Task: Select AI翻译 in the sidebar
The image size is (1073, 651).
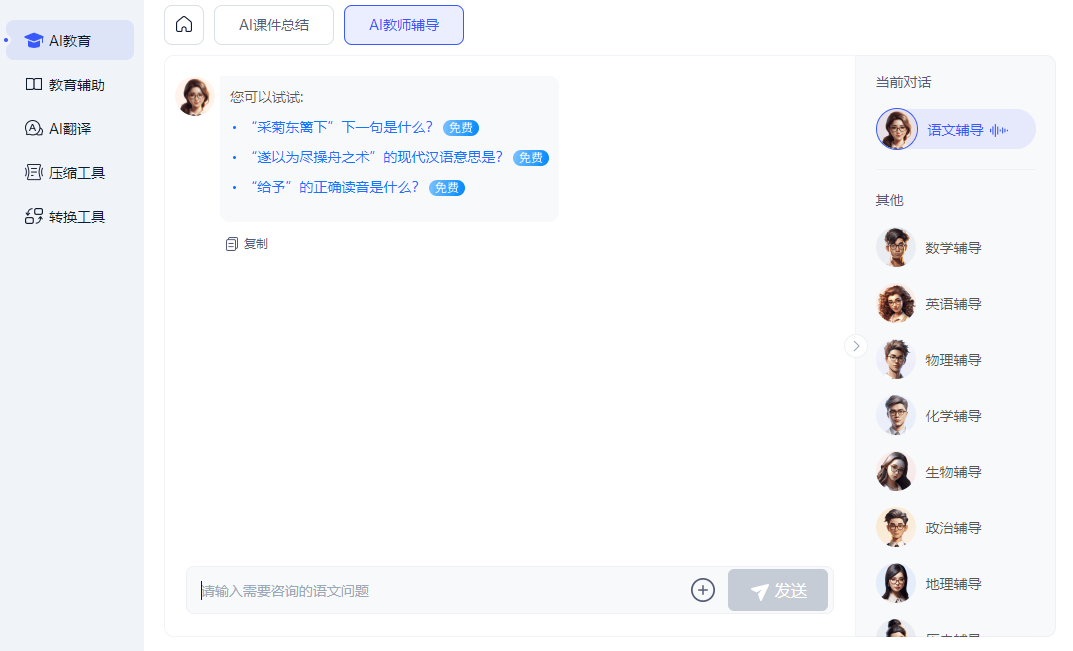Action: 70,129
